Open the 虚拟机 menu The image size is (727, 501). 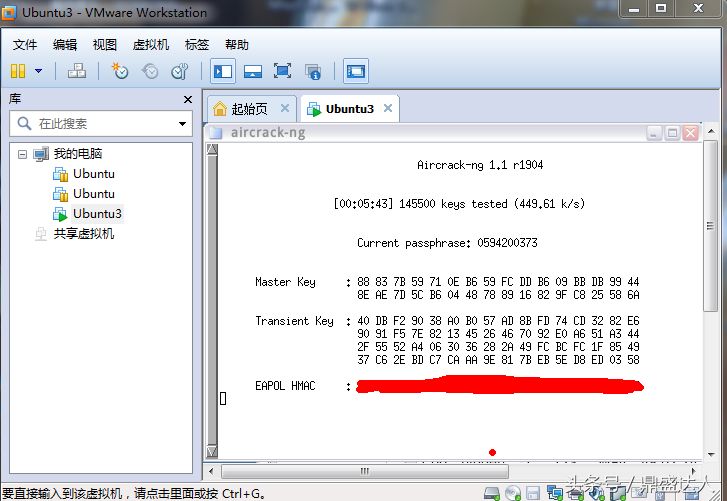coord(151,44)
